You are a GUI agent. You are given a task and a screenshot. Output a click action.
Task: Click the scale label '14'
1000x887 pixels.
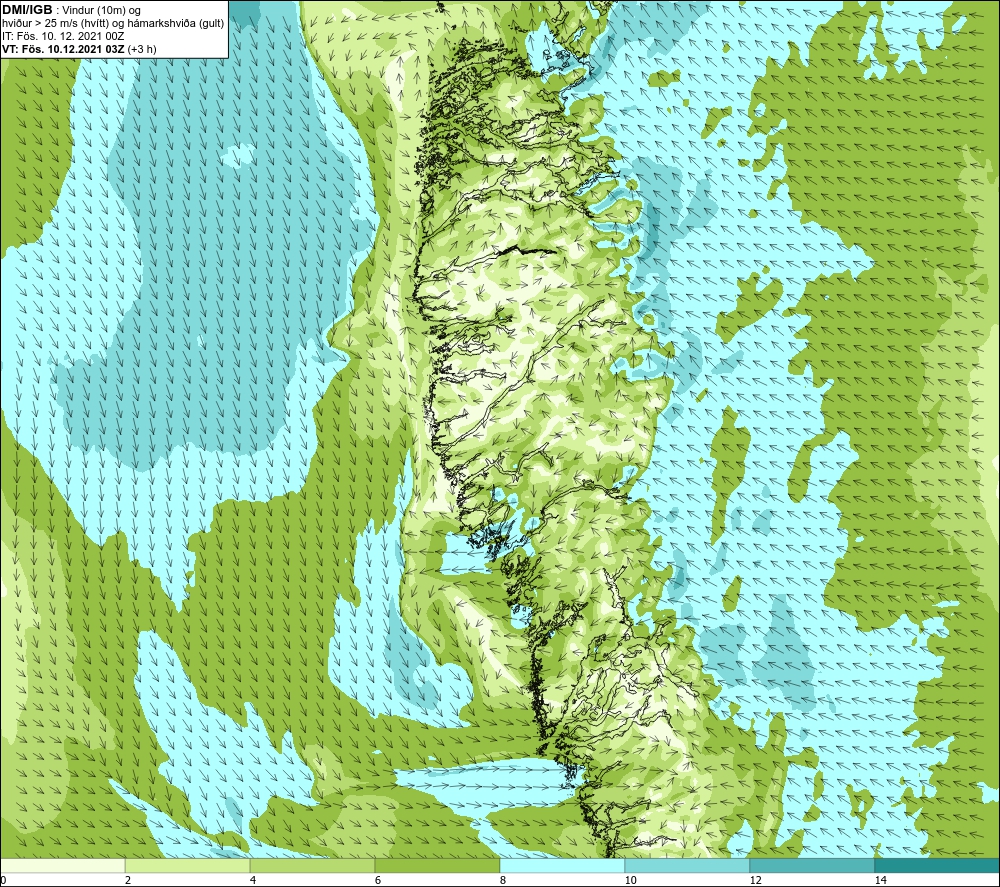tap(880, 880)
